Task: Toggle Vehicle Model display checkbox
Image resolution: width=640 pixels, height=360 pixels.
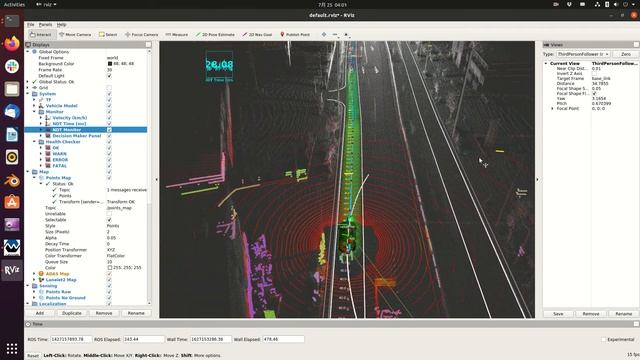Action: (109, 106)
